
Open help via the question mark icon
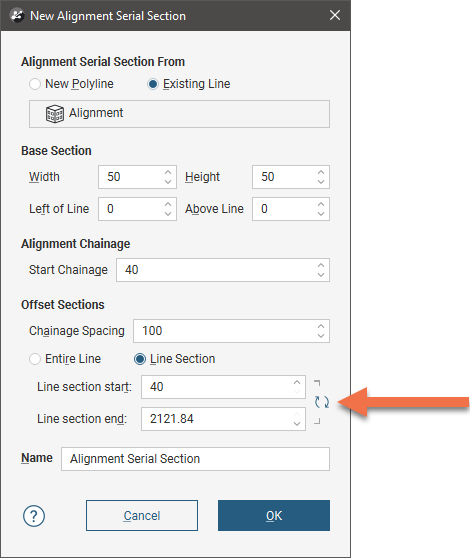(x=34, y=516)
